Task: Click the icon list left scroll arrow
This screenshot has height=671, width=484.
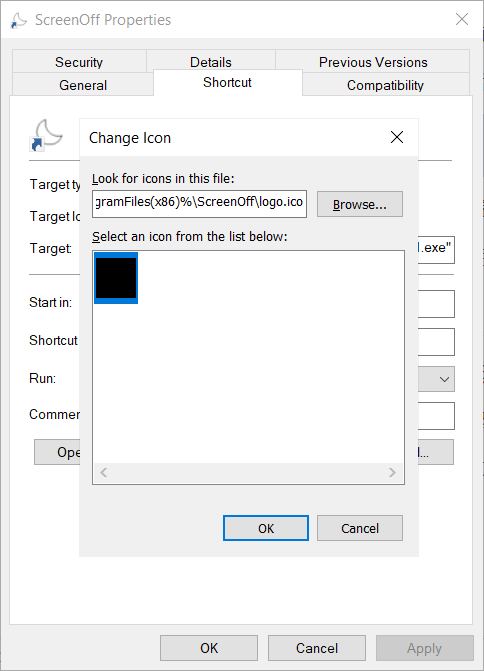Action: click(x=104, y=472)
